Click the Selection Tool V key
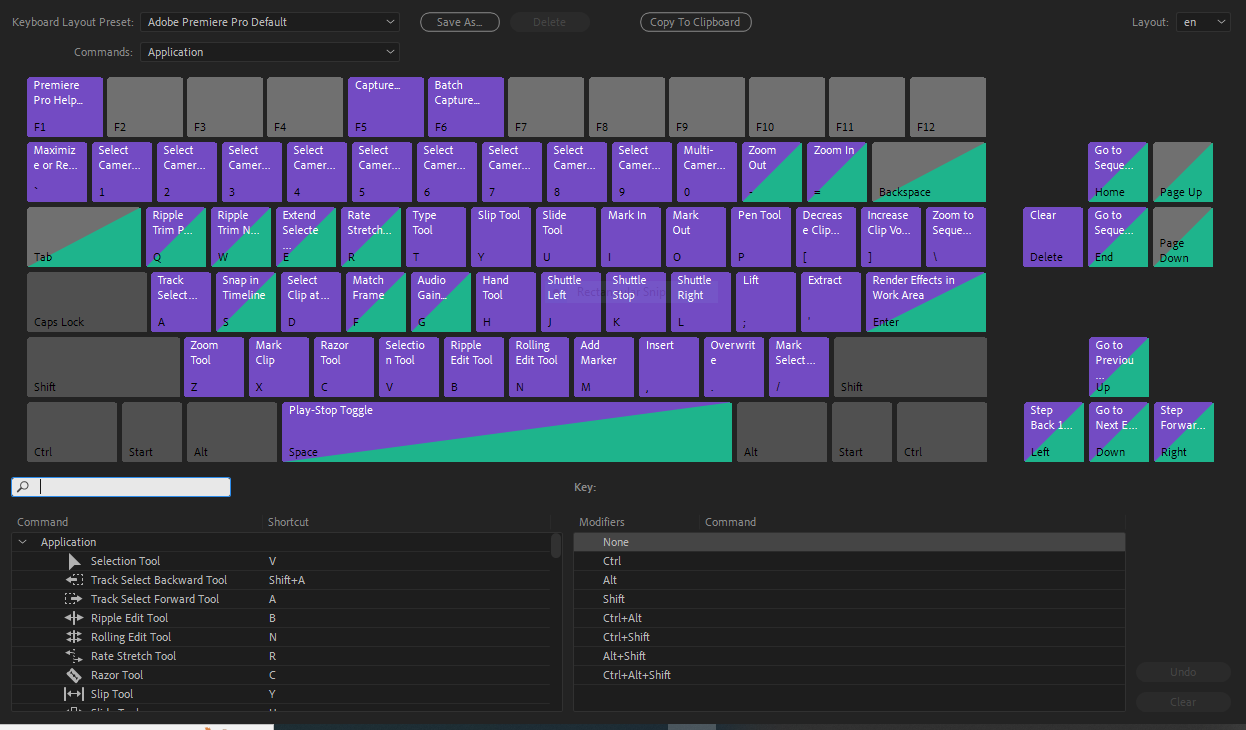The height and width of the screenshot is (730, 1246). tap(409, 367)
